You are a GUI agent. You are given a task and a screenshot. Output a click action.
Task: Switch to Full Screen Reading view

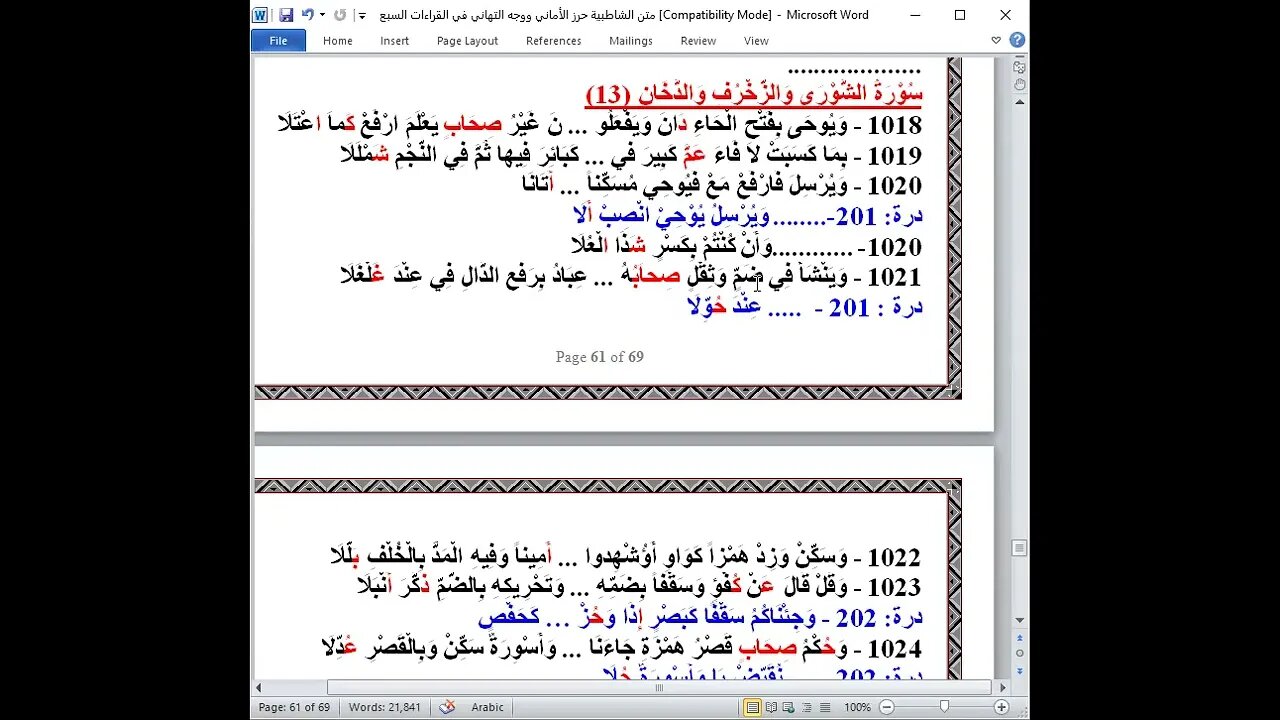coord(771,707)
